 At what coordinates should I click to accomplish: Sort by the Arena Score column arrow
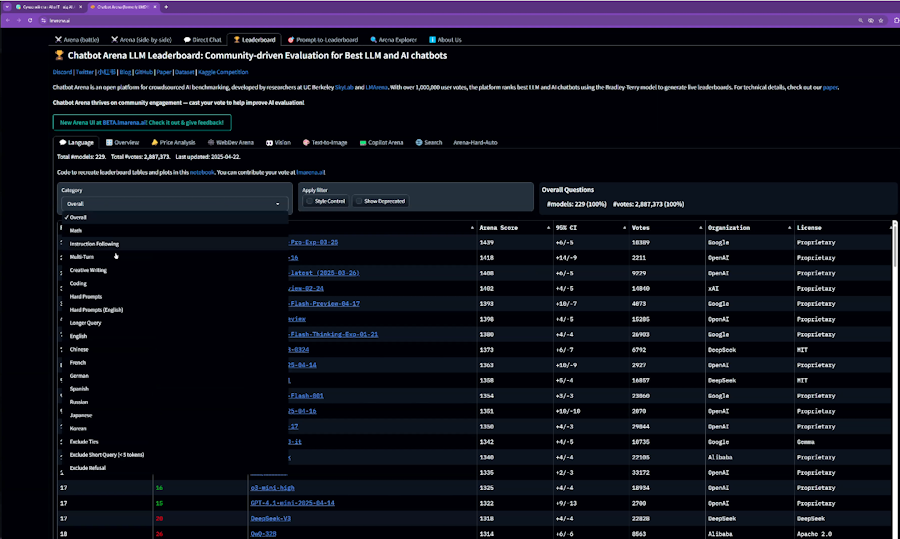tap(548, 228)
